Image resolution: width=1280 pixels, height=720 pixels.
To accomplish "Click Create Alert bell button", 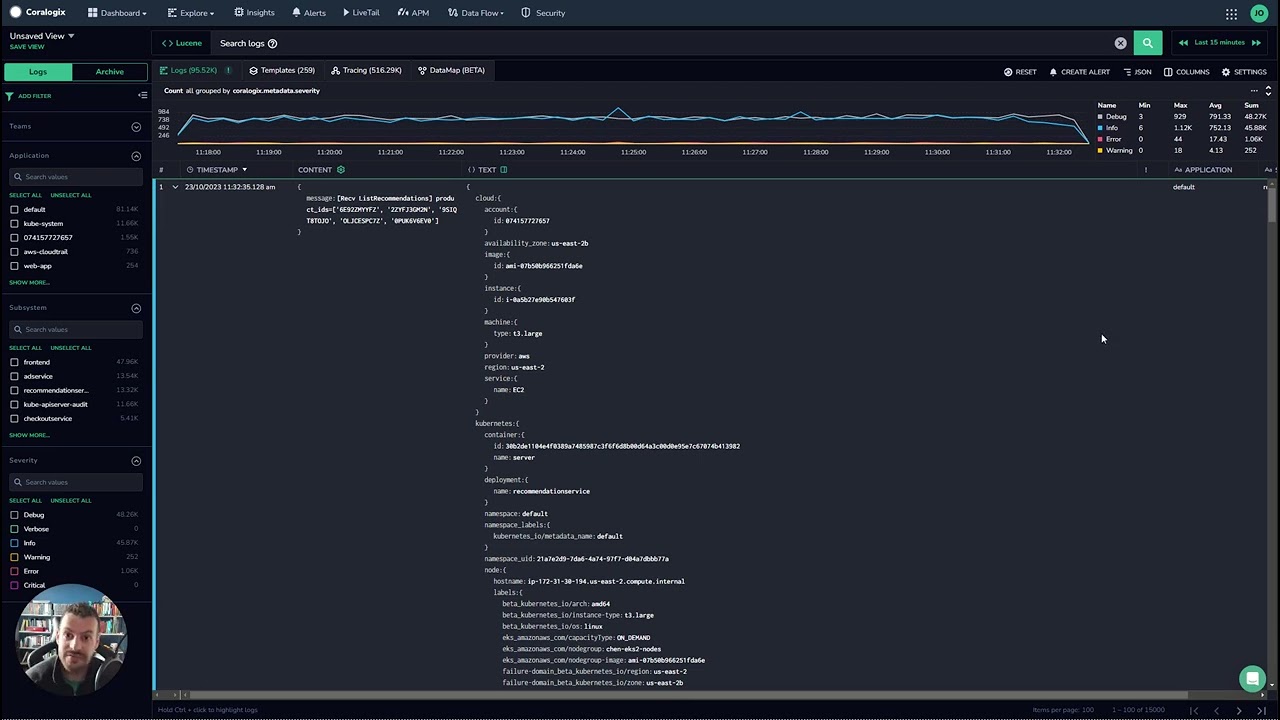I will click(1079, 72).
